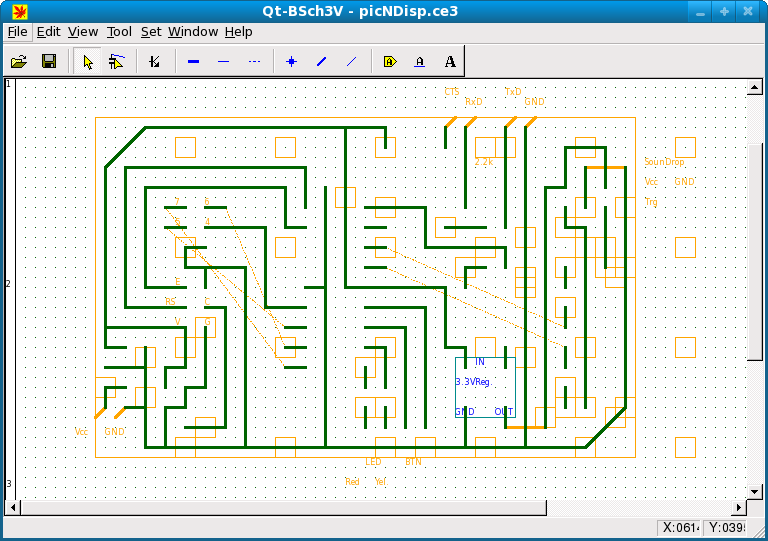Save the schematic with the floppy icon

48,62
